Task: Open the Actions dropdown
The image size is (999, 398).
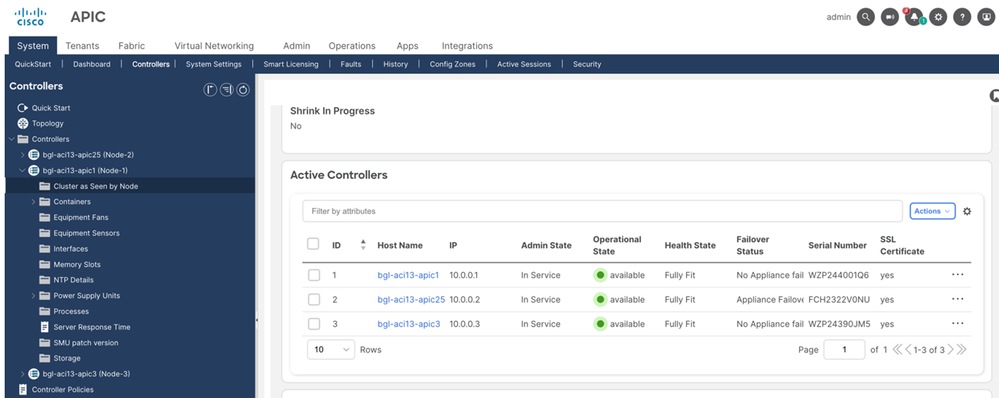Action: (932, 211)
